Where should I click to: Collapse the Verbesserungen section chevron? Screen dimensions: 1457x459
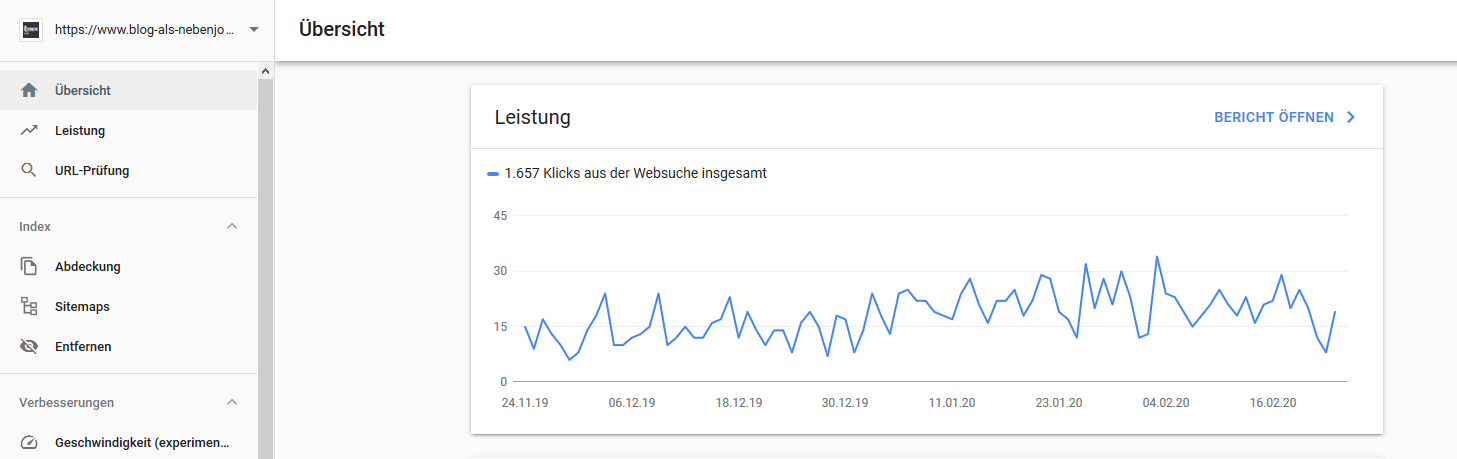point(232,402)
